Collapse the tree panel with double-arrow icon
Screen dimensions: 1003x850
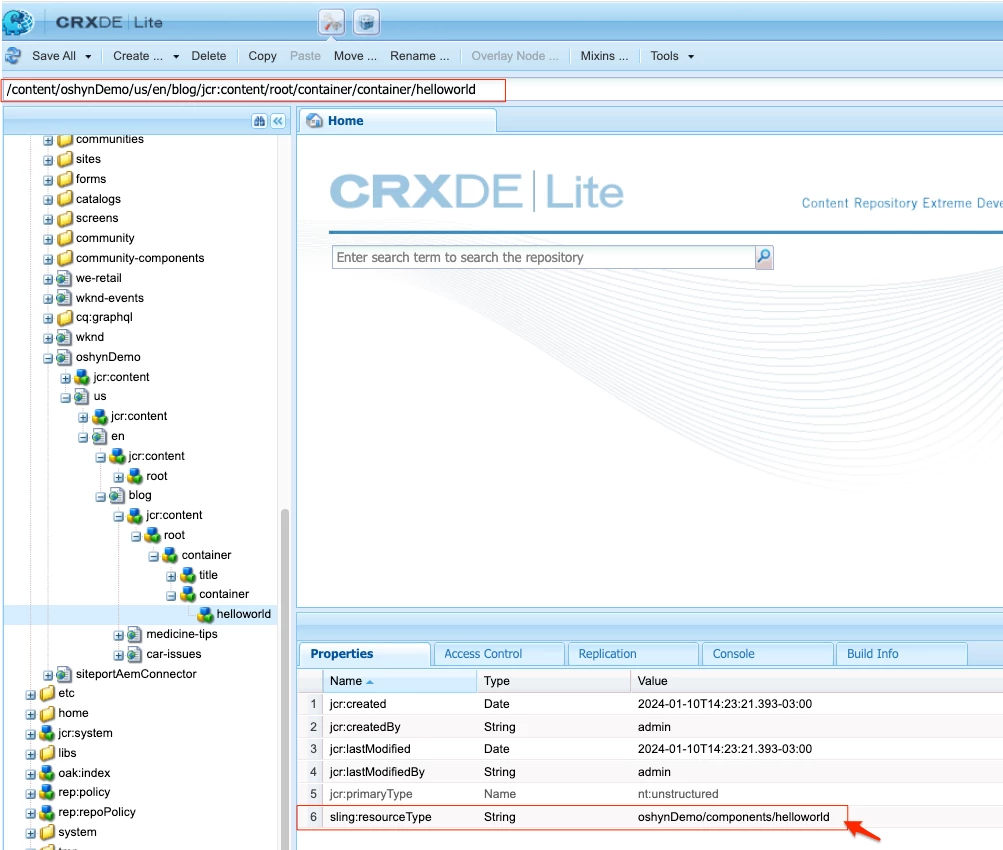pos(278,121)
